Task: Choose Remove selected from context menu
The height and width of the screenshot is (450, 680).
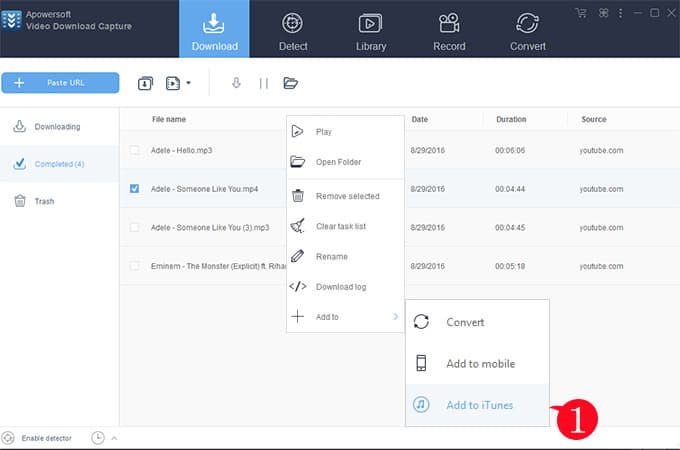Action: [345, 196]
